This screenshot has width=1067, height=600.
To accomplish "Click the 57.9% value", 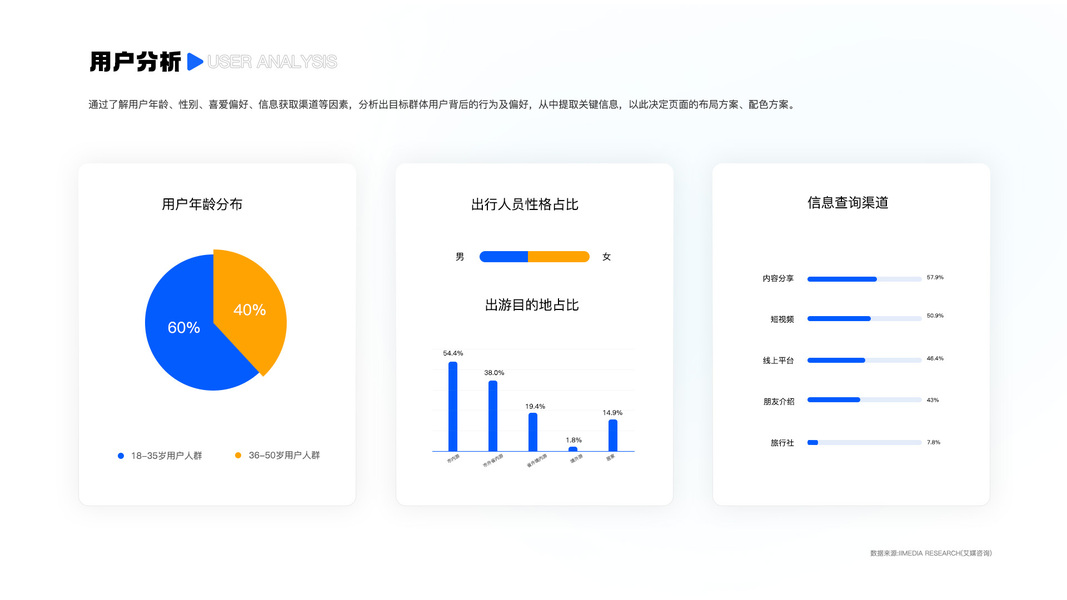I will 935,278.
